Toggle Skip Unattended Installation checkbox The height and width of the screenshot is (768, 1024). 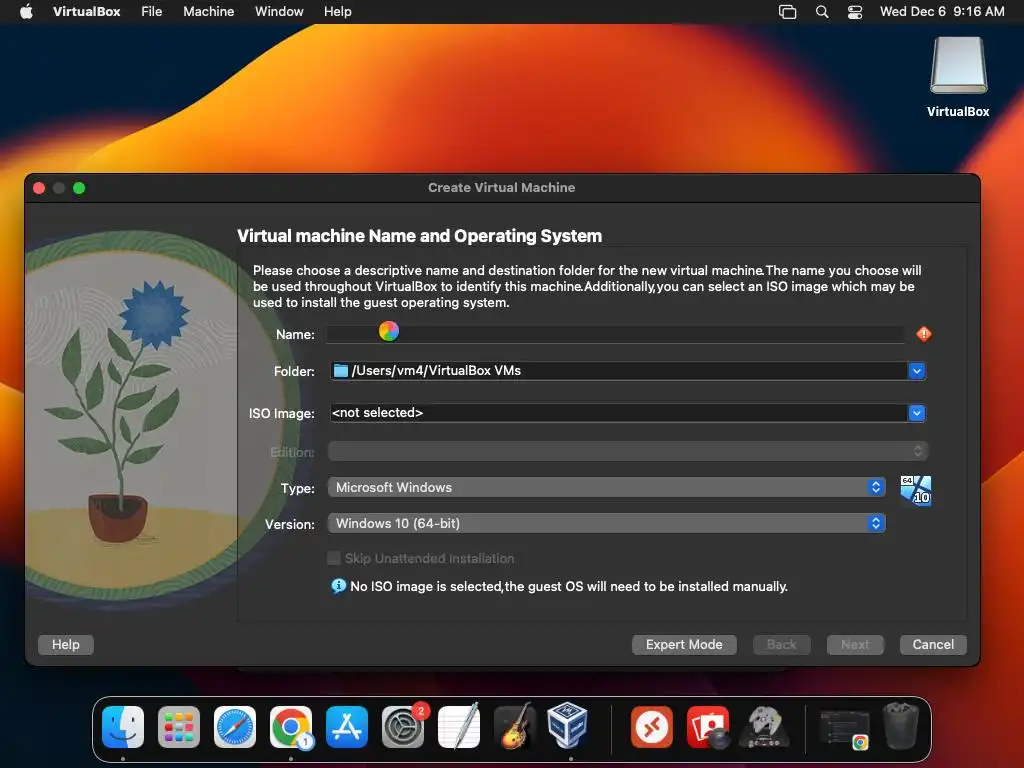click(334, 558)
